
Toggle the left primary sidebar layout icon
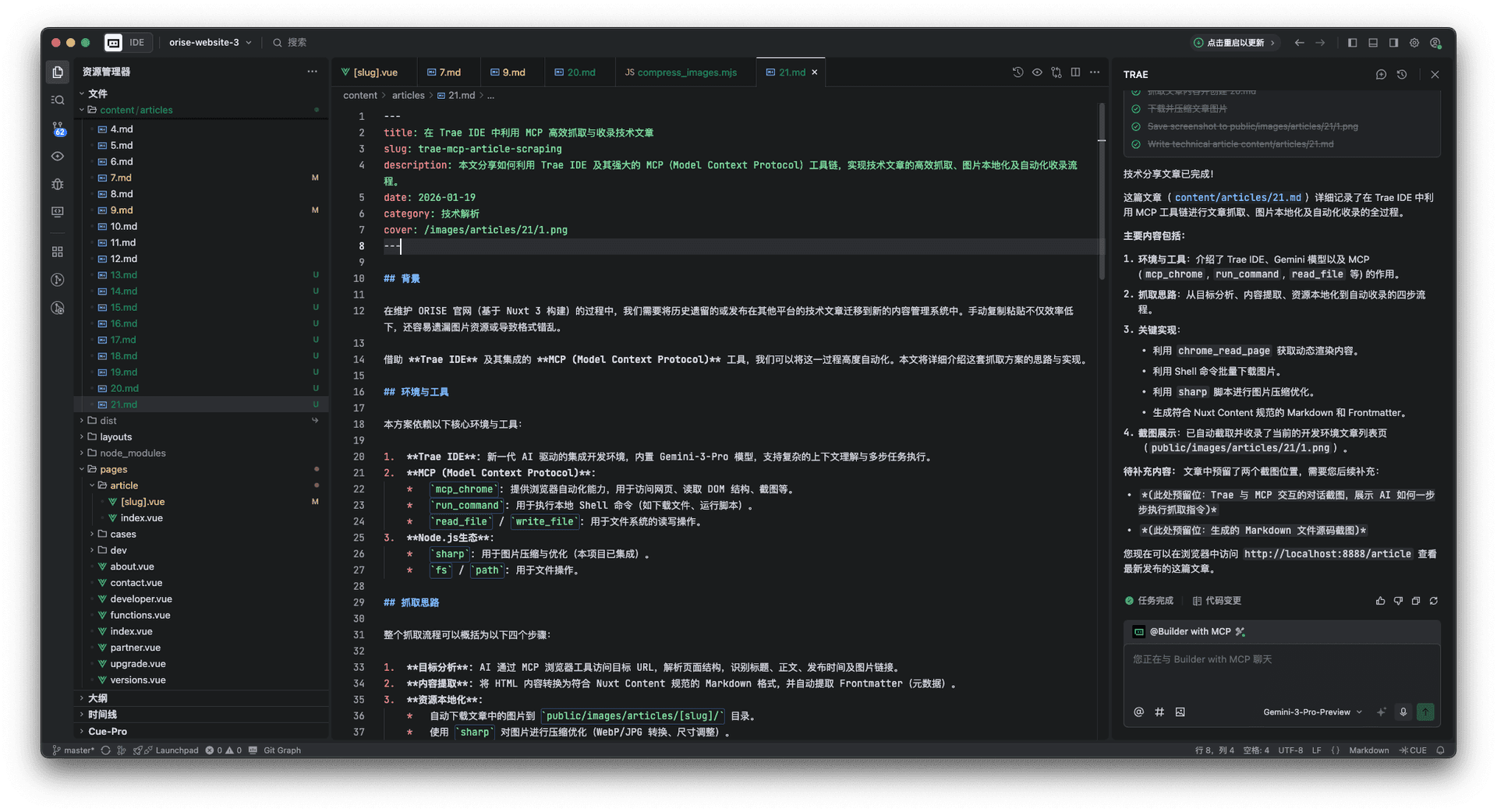pyautogui.click(x=1353, y=43)
